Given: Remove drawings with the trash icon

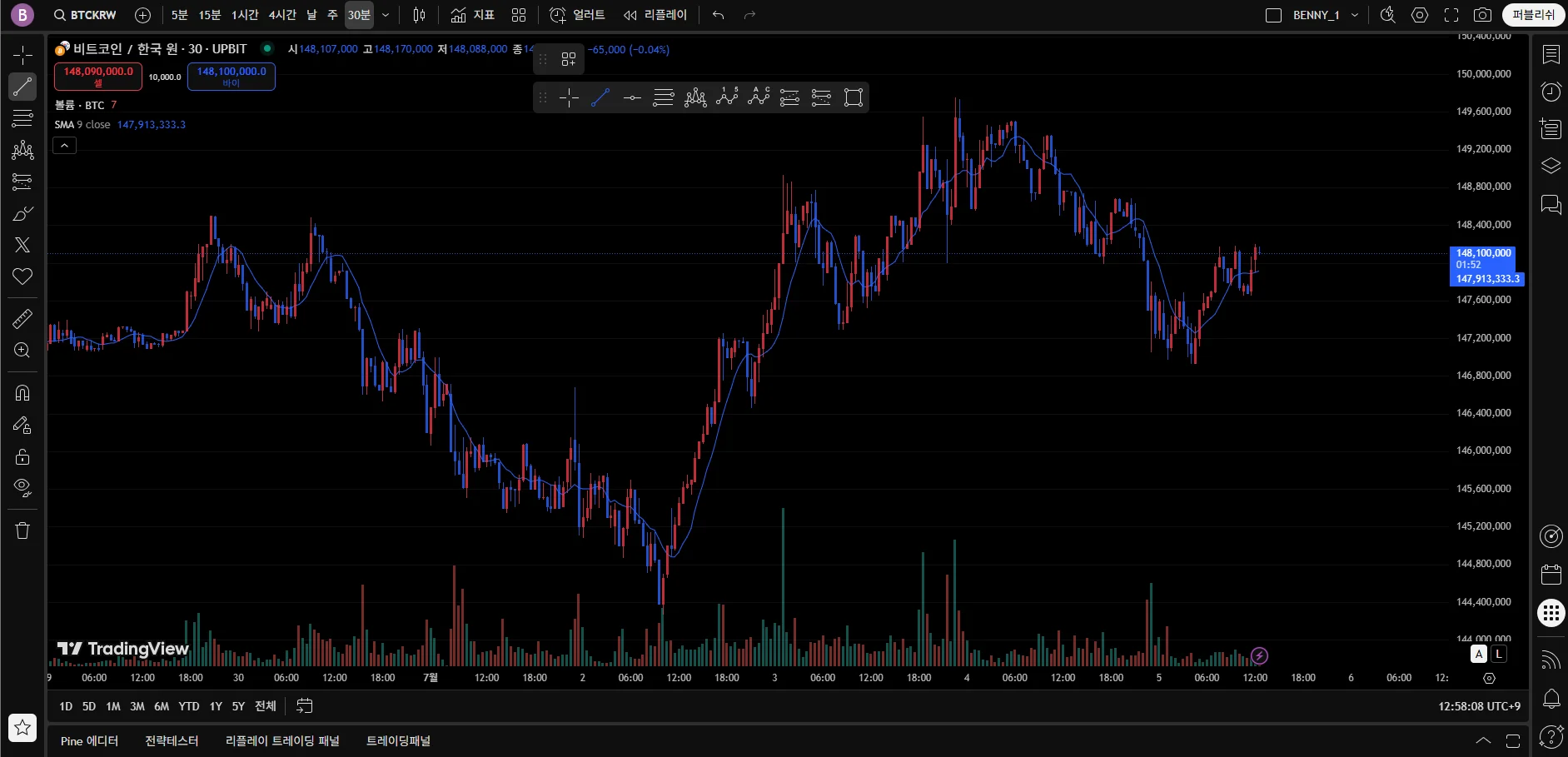Looking at the screenshot, I should pos(22,530).
